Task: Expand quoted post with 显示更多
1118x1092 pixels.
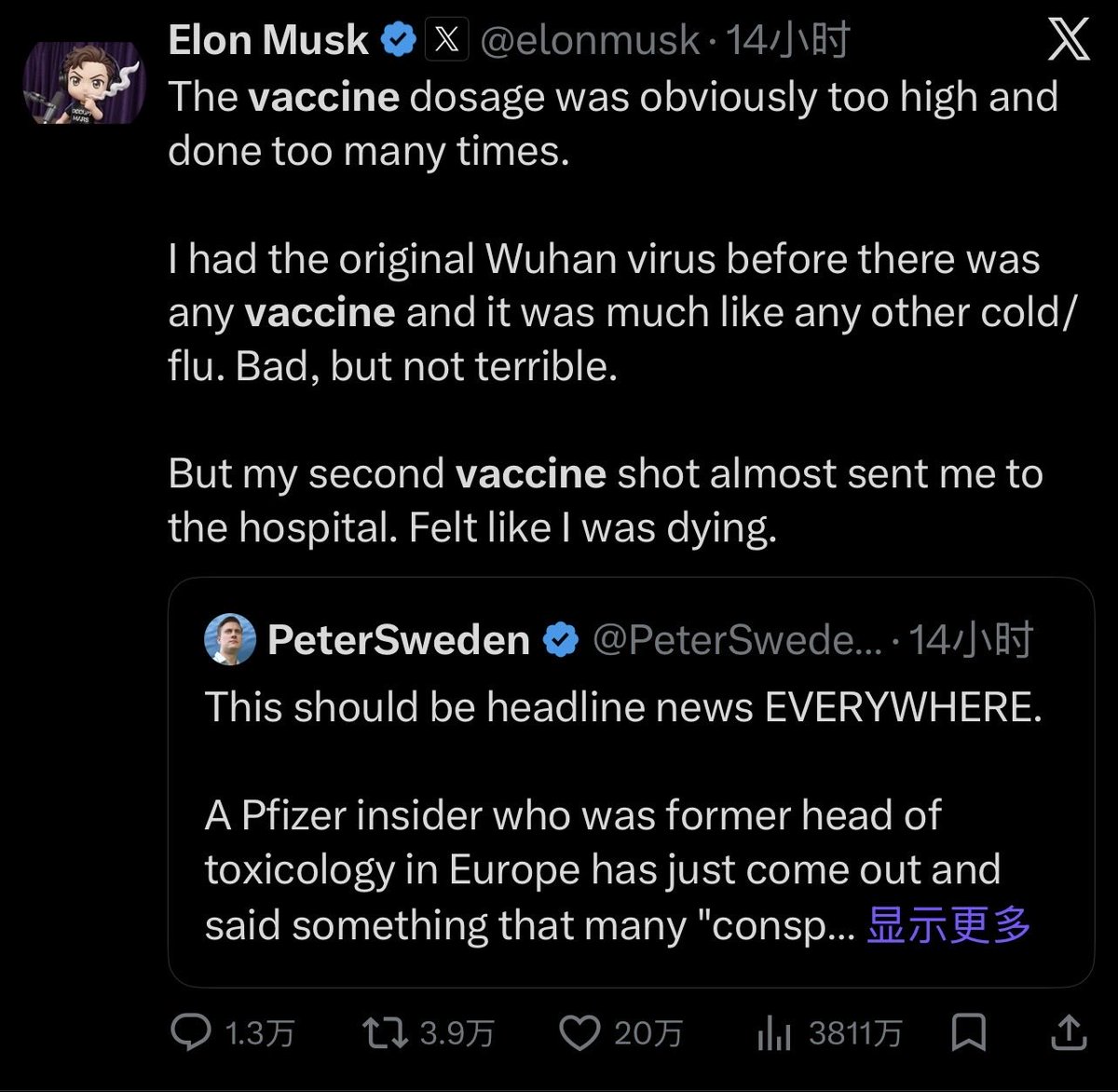Action: click(948, 924)
